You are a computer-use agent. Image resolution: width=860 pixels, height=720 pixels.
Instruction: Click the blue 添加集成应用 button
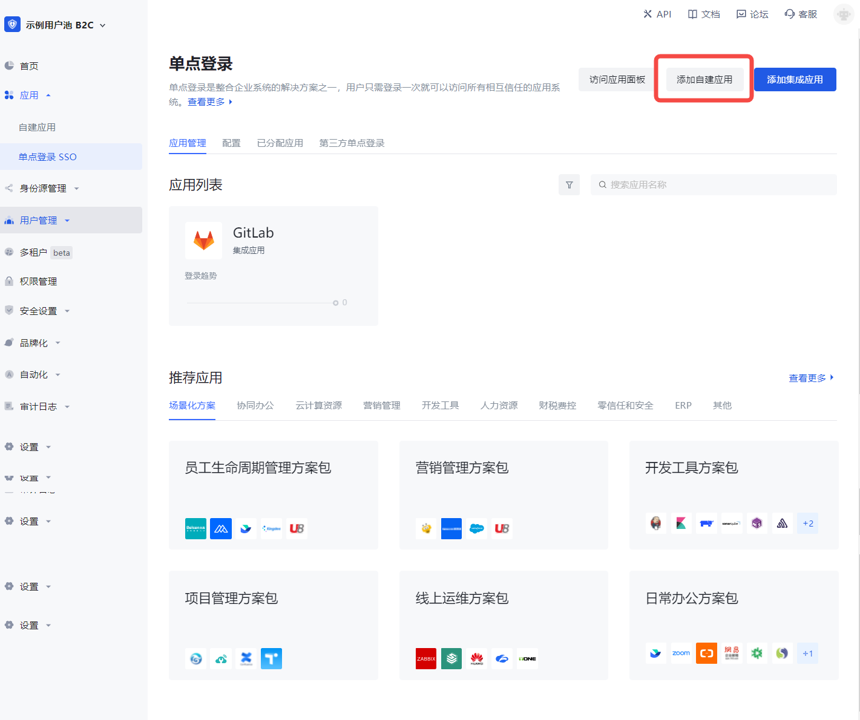[x=794, y=80]
